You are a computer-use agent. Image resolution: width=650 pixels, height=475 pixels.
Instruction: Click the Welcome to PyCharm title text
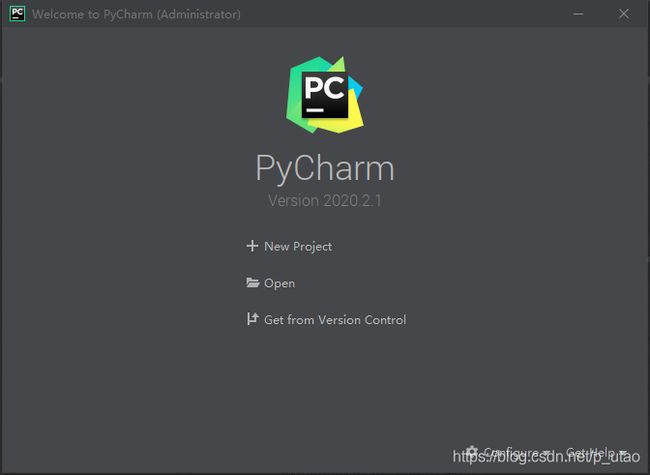[x=136, y=14]
